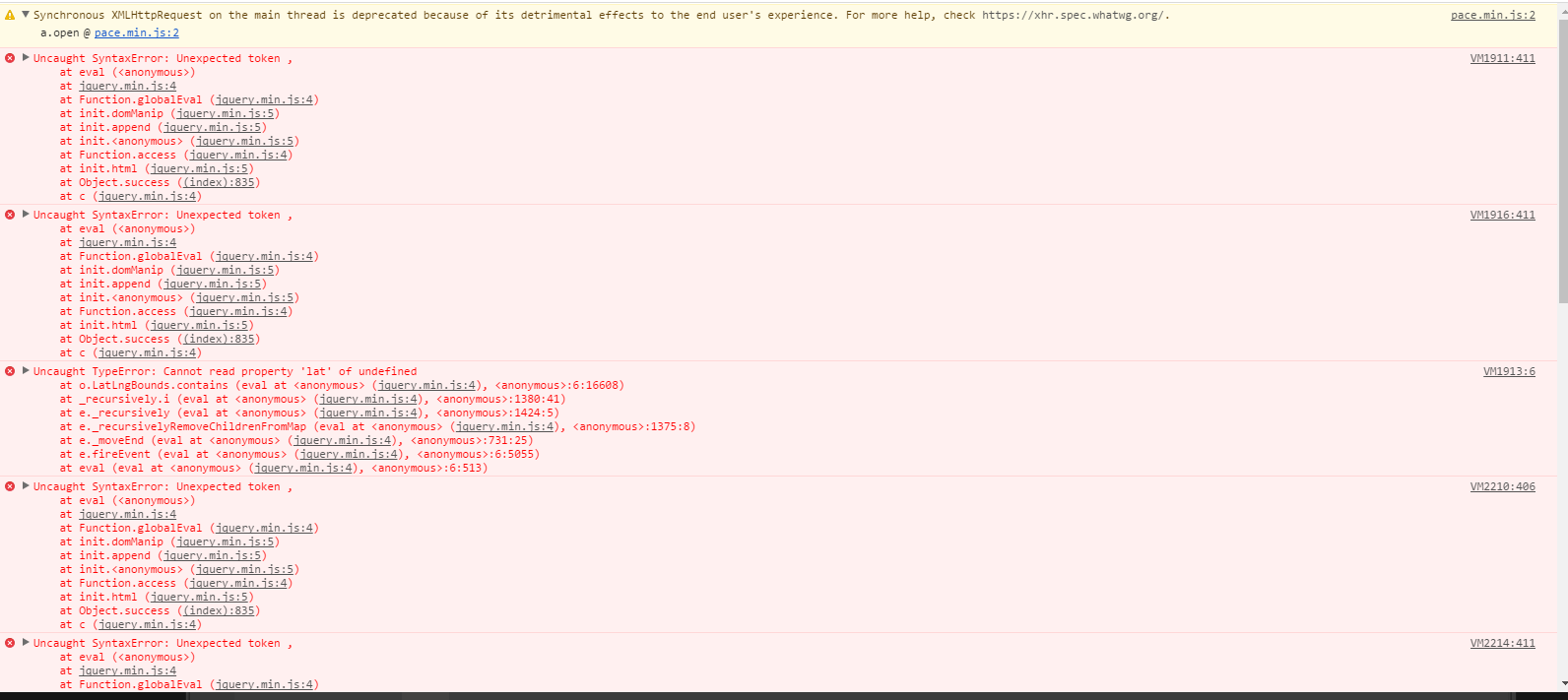Click the red error icon for TypeError VM1913:6
1568x700 pixels.
(x=10, y=371)
